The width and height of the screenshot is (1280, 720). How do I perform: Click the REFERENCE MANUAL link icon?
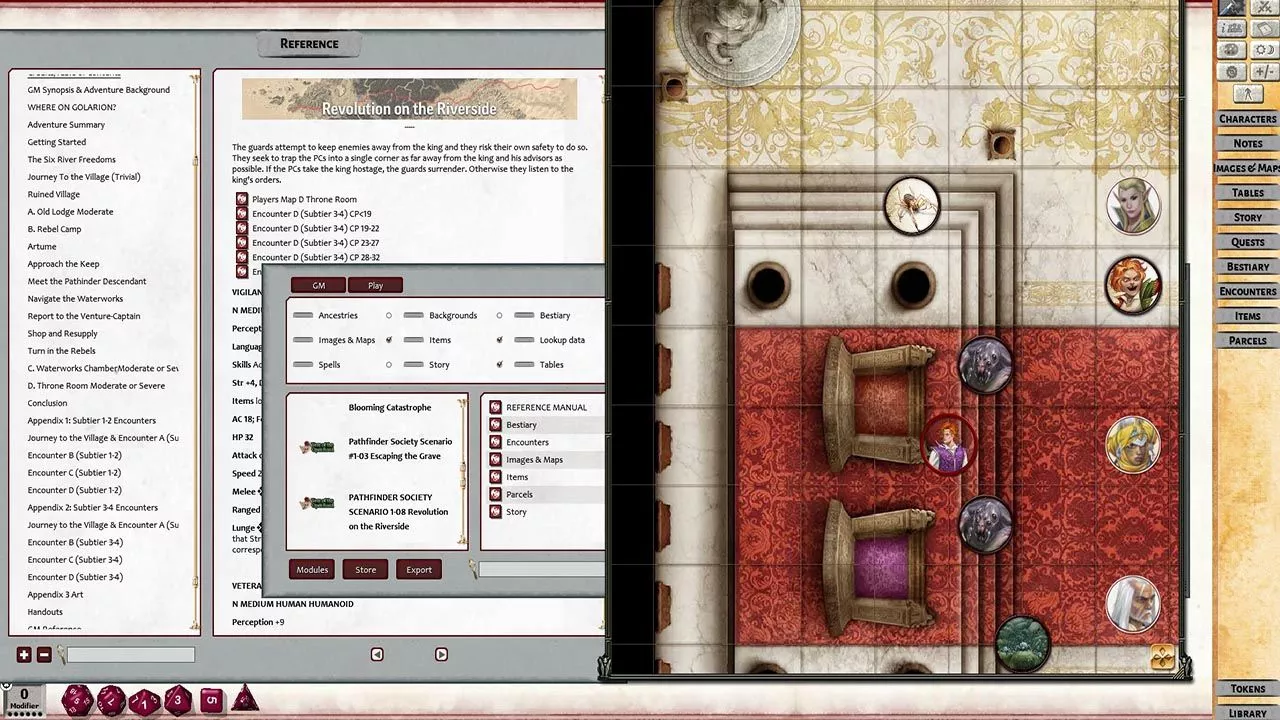495,408
